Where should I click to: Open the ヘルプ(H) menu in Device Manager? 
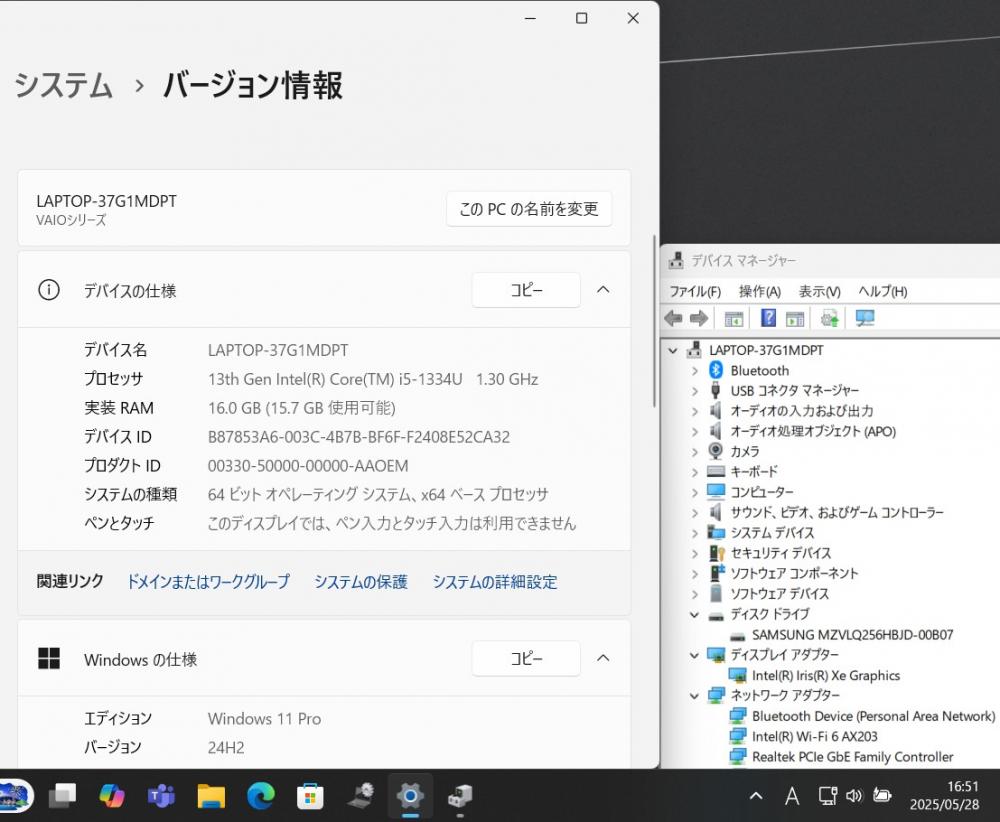click(x=883, y=291)
